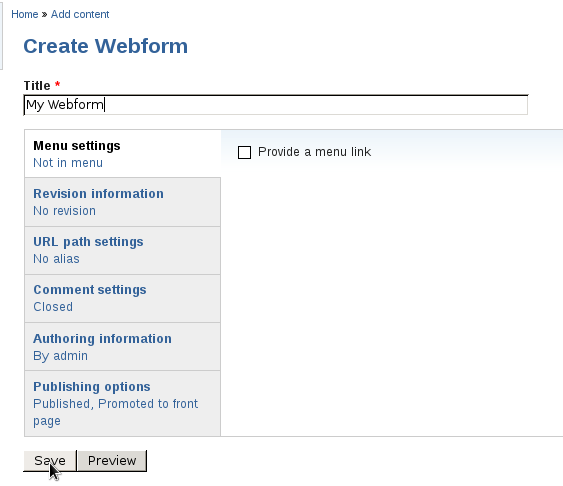
Task: Open the URL path settings tab
Action: [x=122, y=251]
